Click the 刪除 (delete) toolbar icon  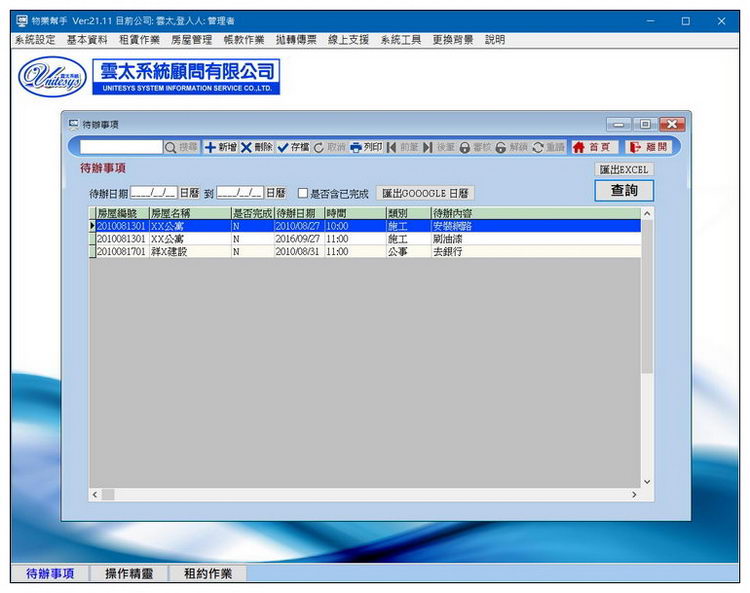(x=247, y=147)
